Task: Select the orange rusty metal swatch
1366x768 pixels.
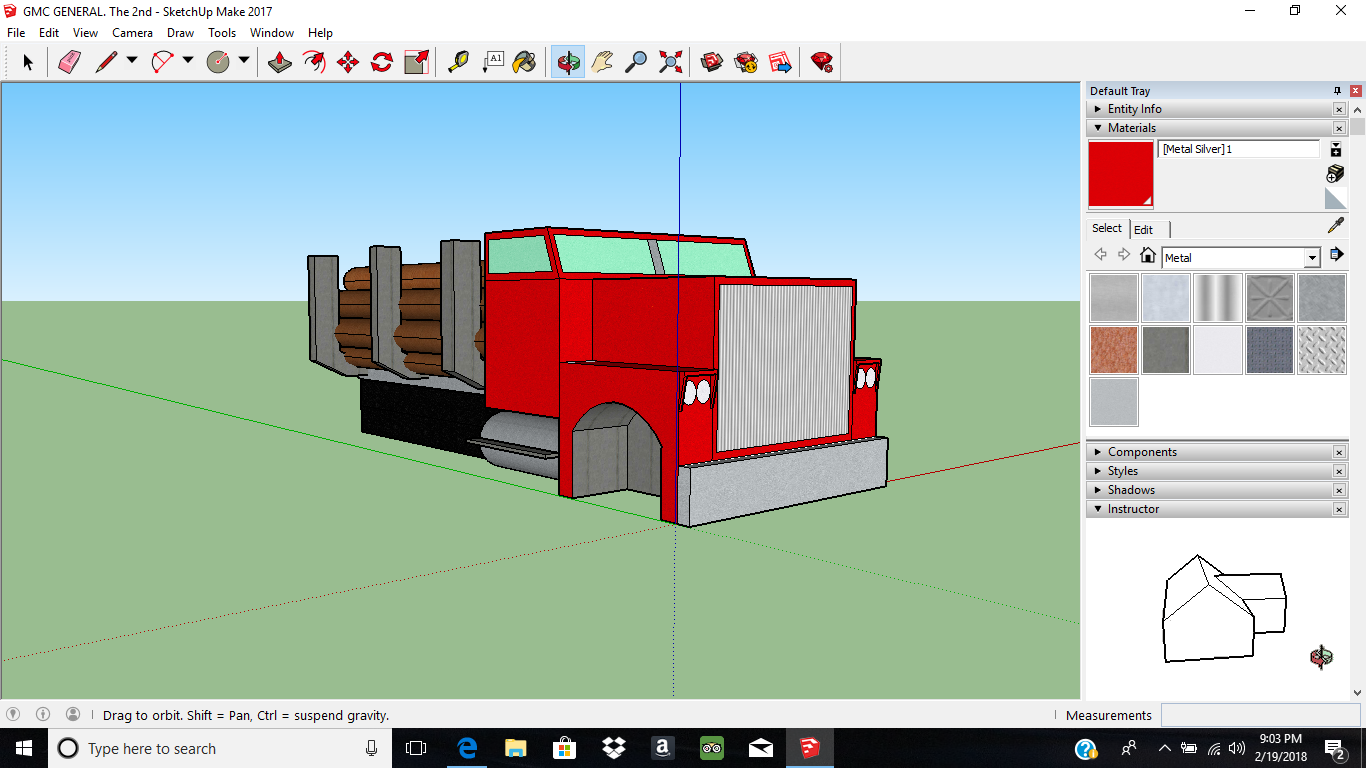Action: [x=1114, y=350]
